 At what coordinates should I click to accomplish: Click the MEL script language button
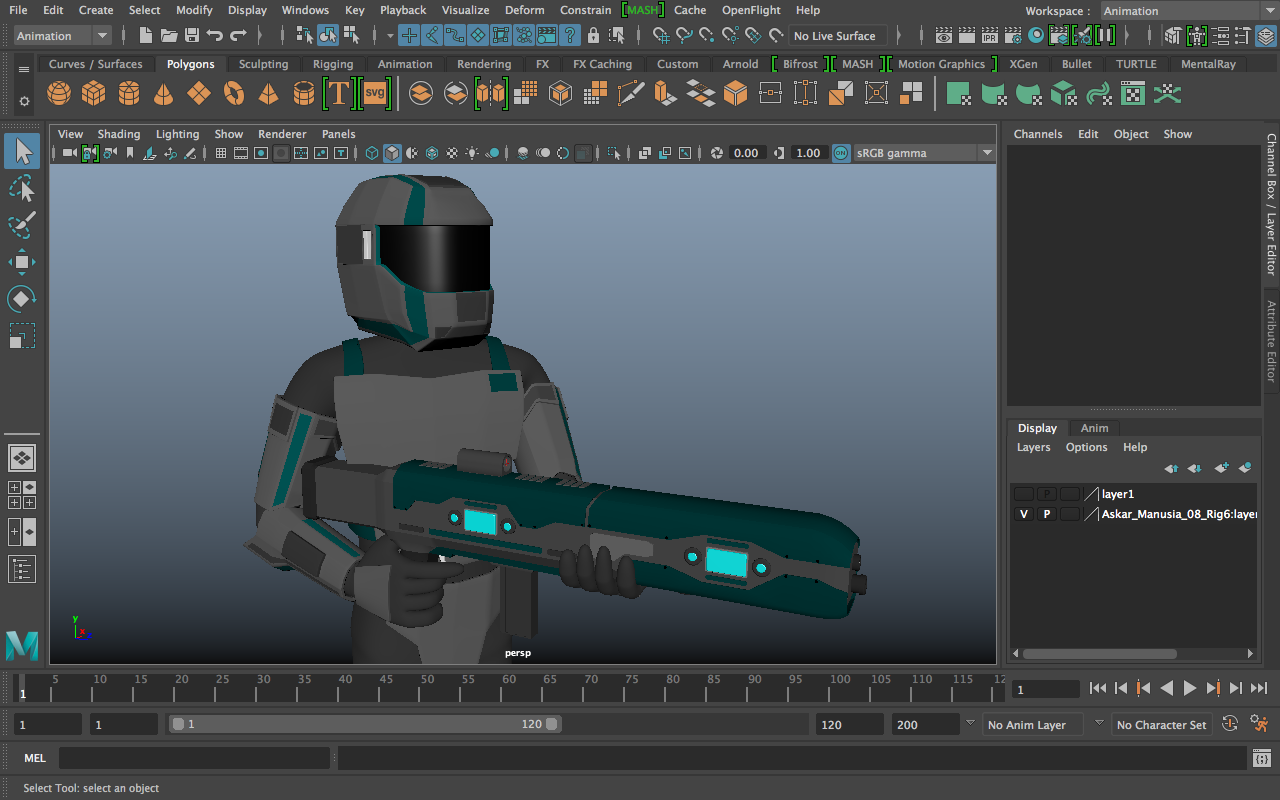point(35,758)
